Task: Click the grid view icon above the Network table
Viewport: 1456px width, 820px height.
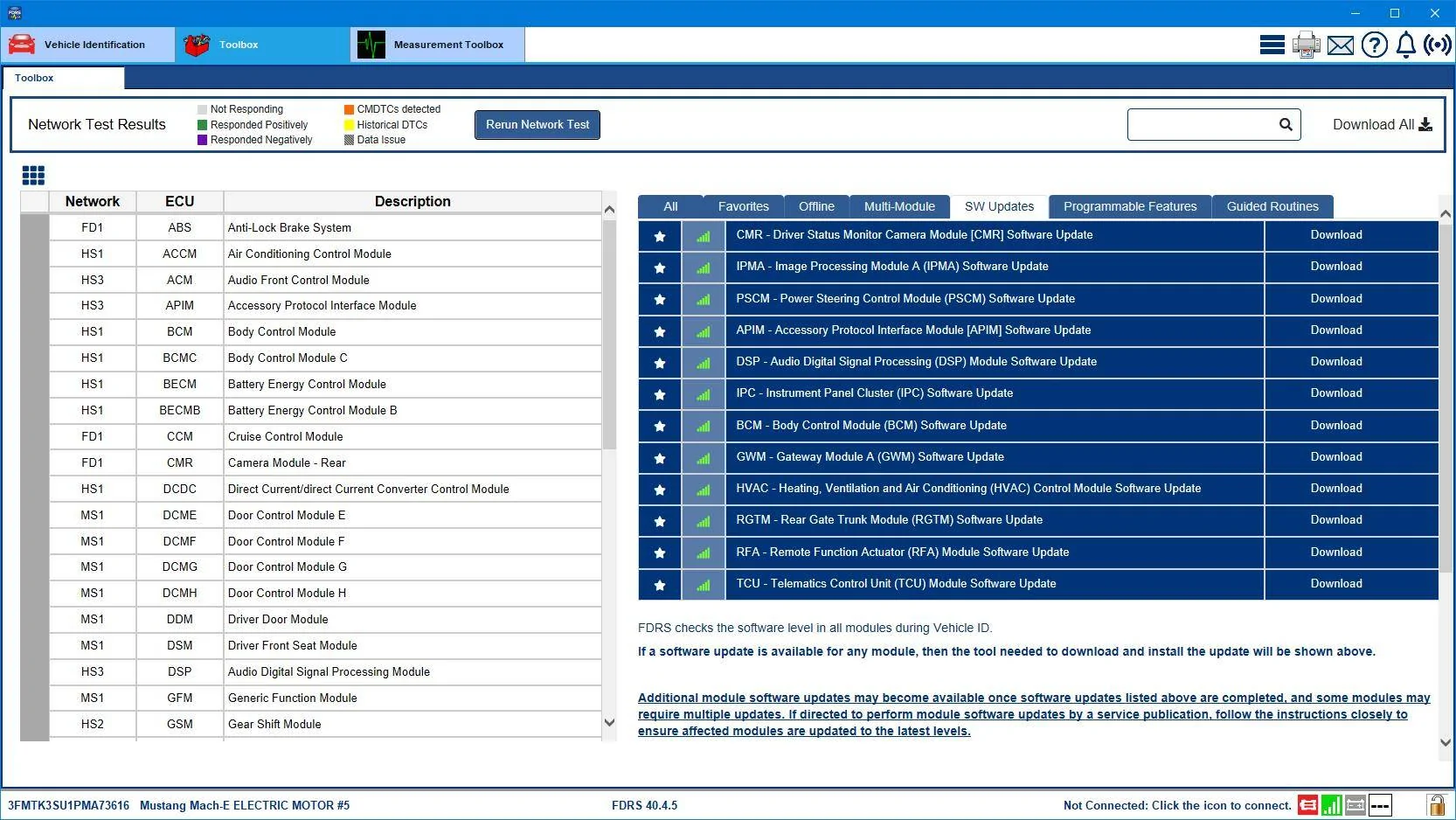Action: click(x=33, y=176)
